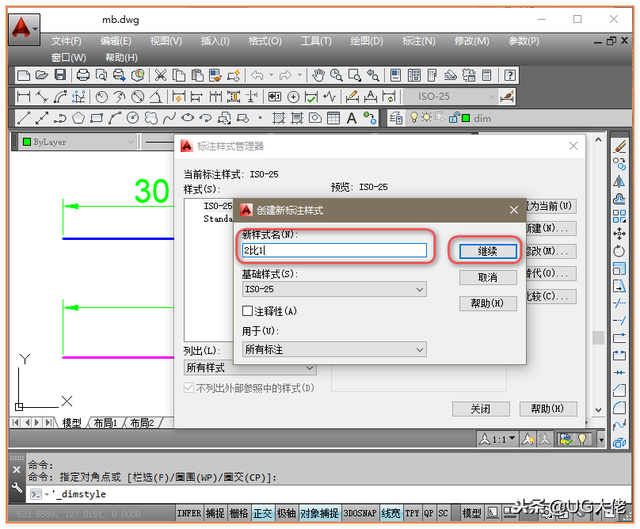Image resolution: width=640 pixels, height=529 pixels.
Task: Click the command line input field
Action: pyautogui.click(x=327, y=494)
